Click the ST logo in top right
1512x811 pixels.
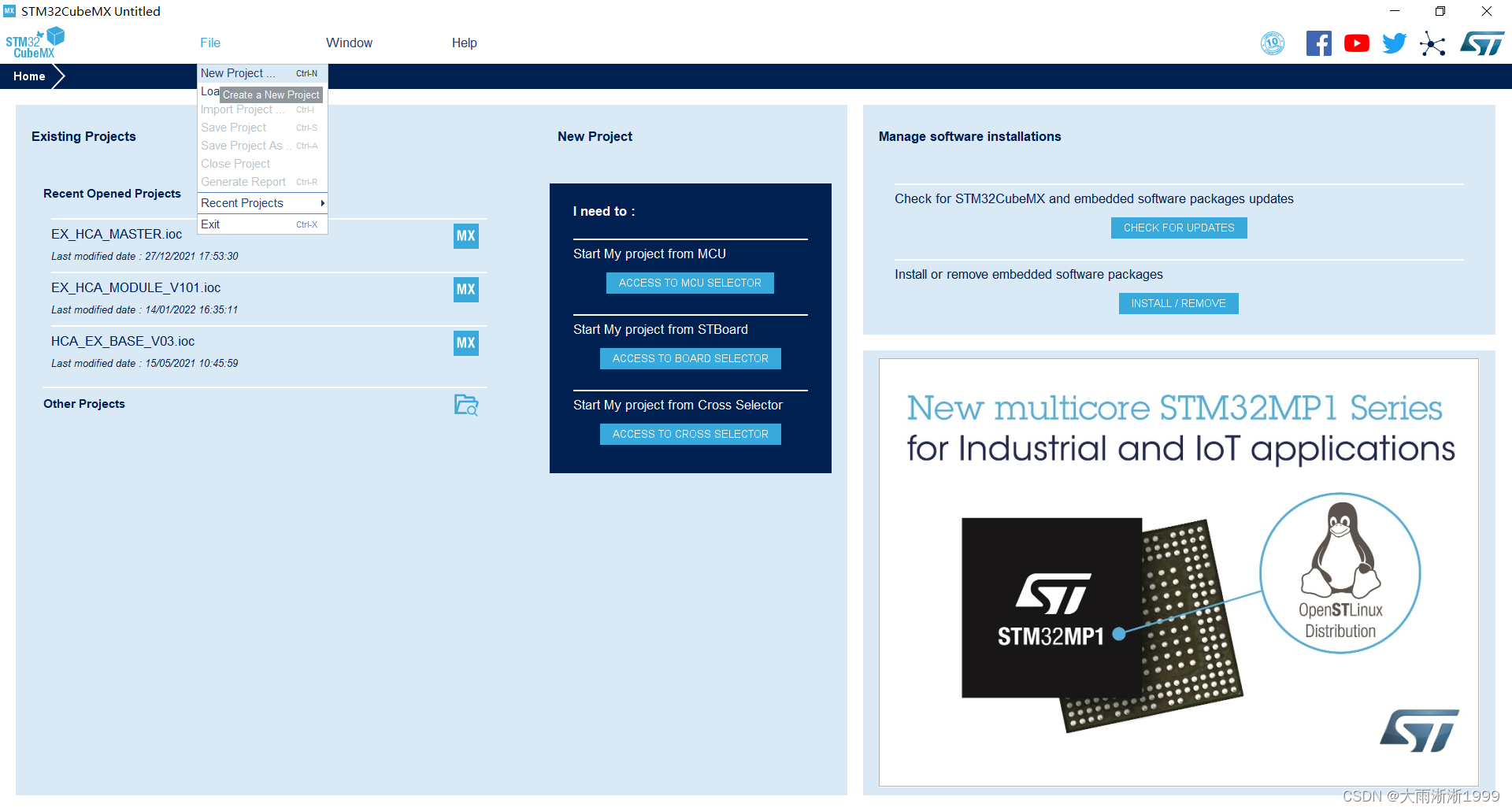point(1482,43)
